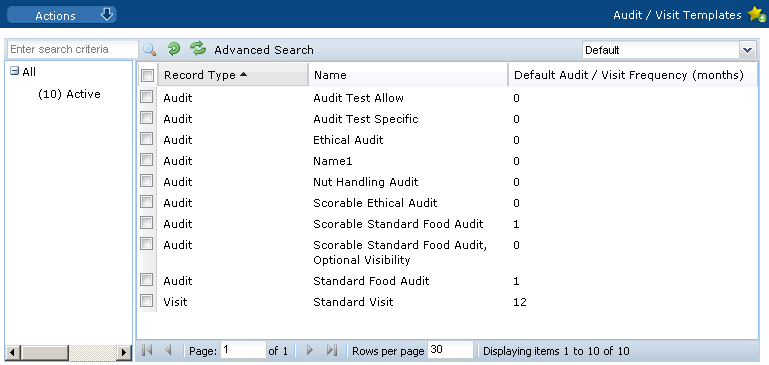
Task: Check the Nut Handling Audit row
Action: coord(147,181)
